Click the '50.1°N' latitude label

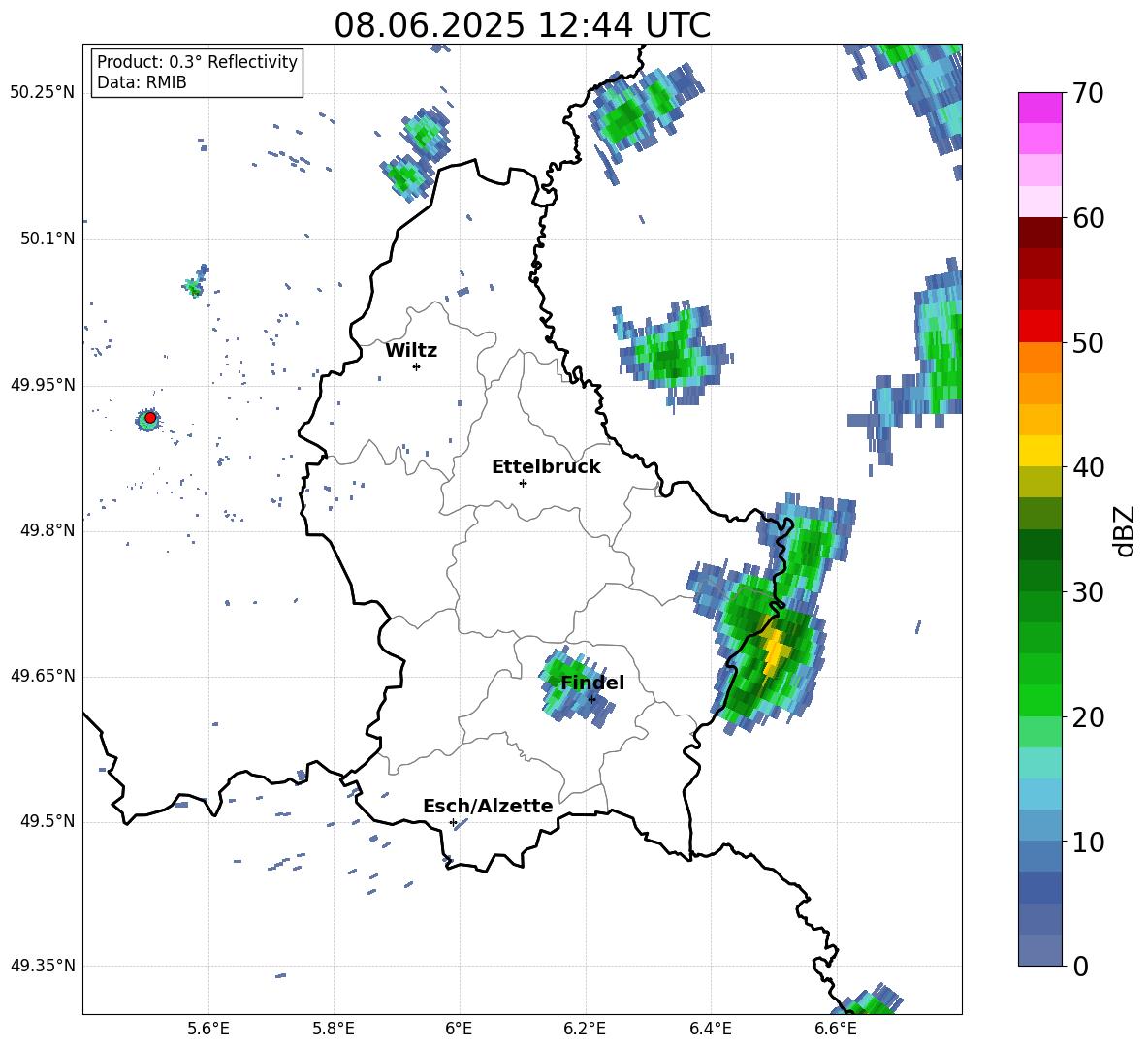click(48, 238)
